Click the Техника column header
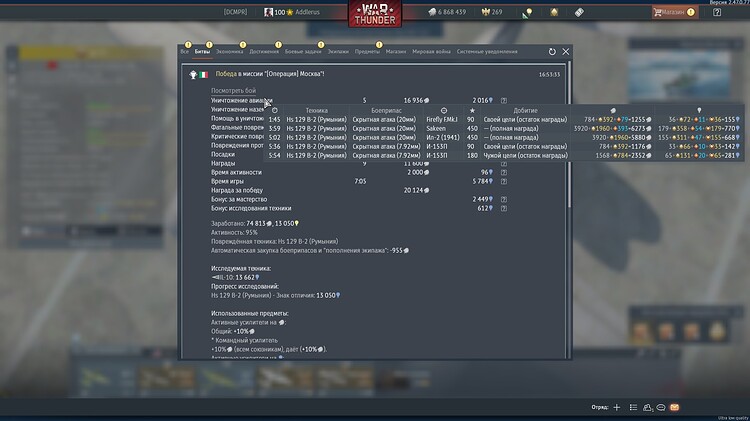The width and height of the screenshot is (750, 421). [x=317, y=111]
